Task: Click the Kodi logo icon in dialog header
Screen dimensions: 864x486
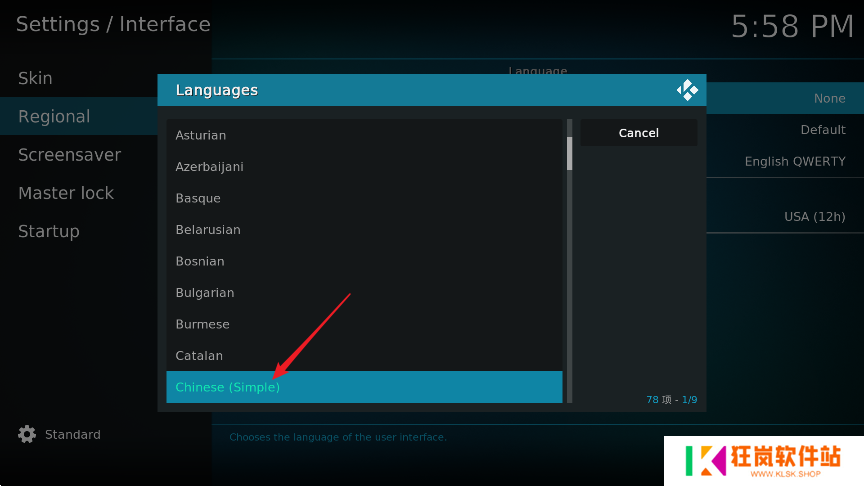Action: tap(687, 90)
